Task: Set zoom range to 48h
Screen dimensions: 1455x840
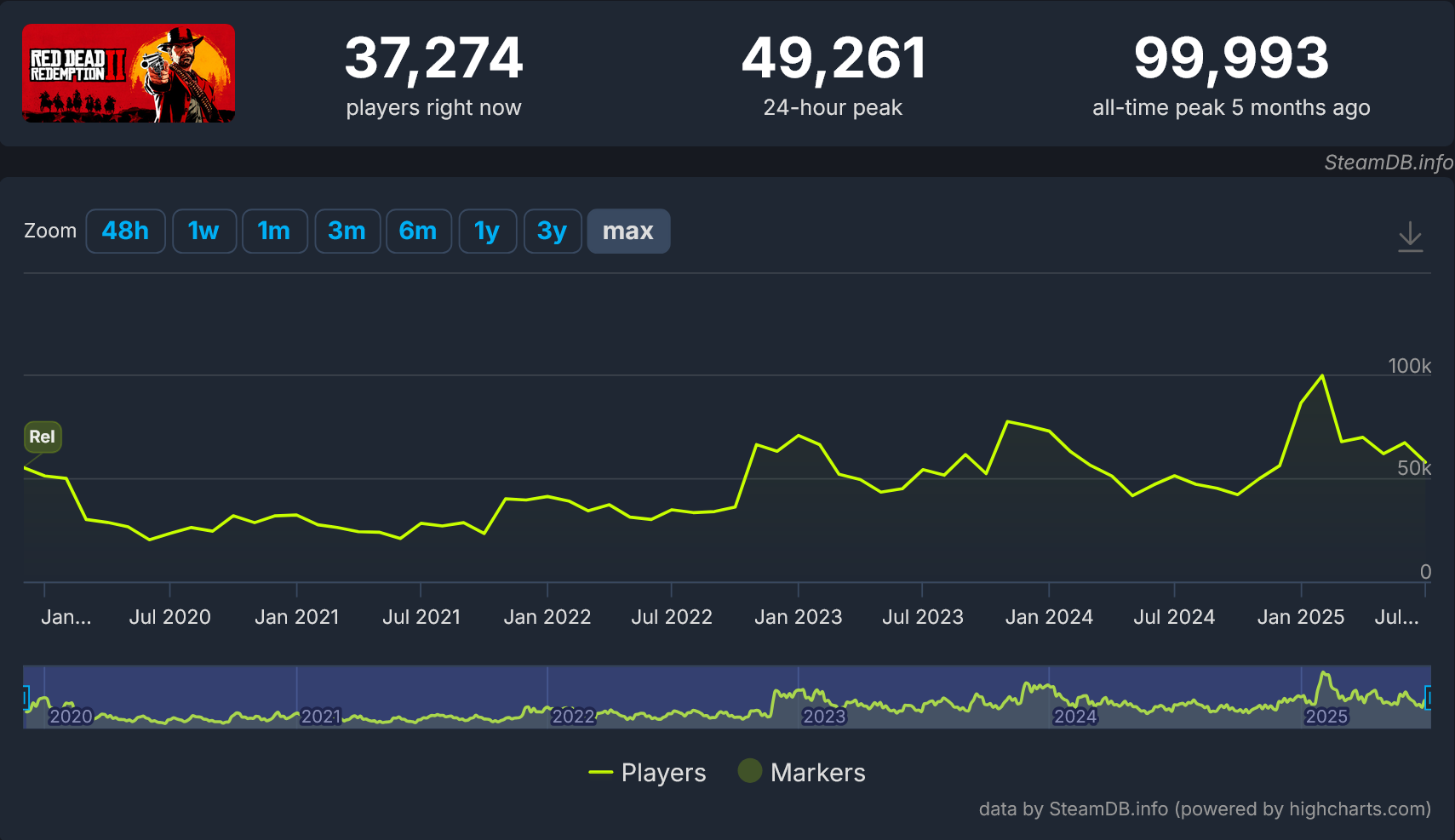Action: [125, 231]
